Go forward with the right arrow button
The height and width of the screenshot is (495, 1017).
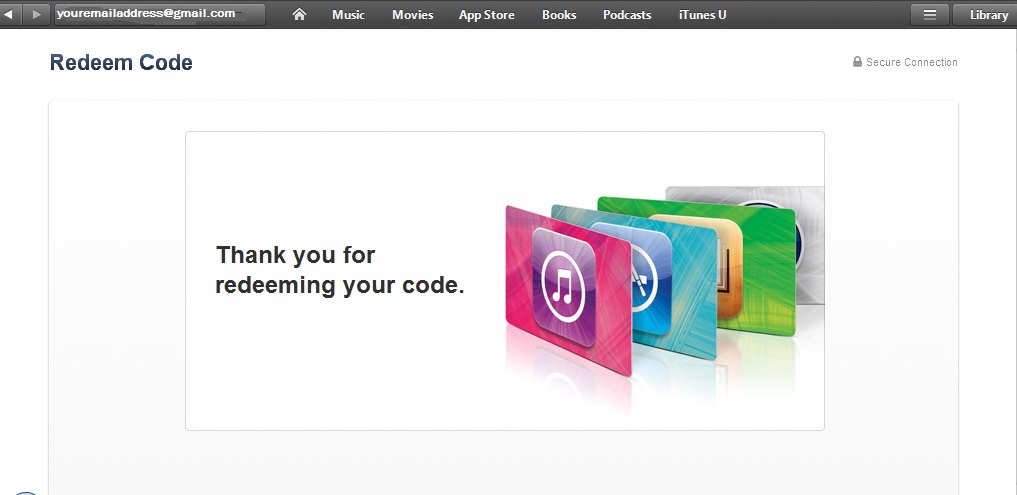[36, 14]
